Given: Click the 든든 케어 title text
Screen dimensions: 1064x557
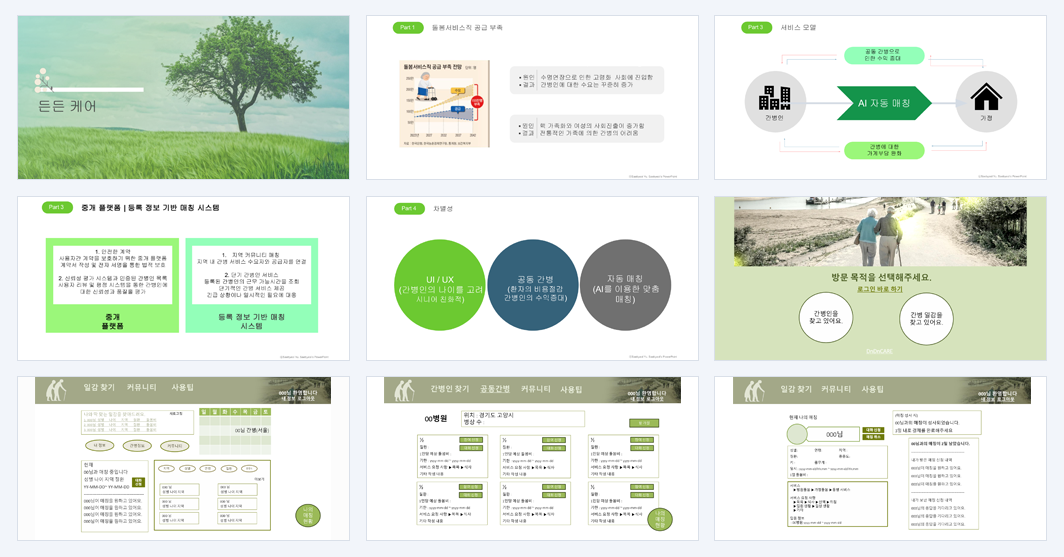Looking at the screenshot, I should [67, 107].
